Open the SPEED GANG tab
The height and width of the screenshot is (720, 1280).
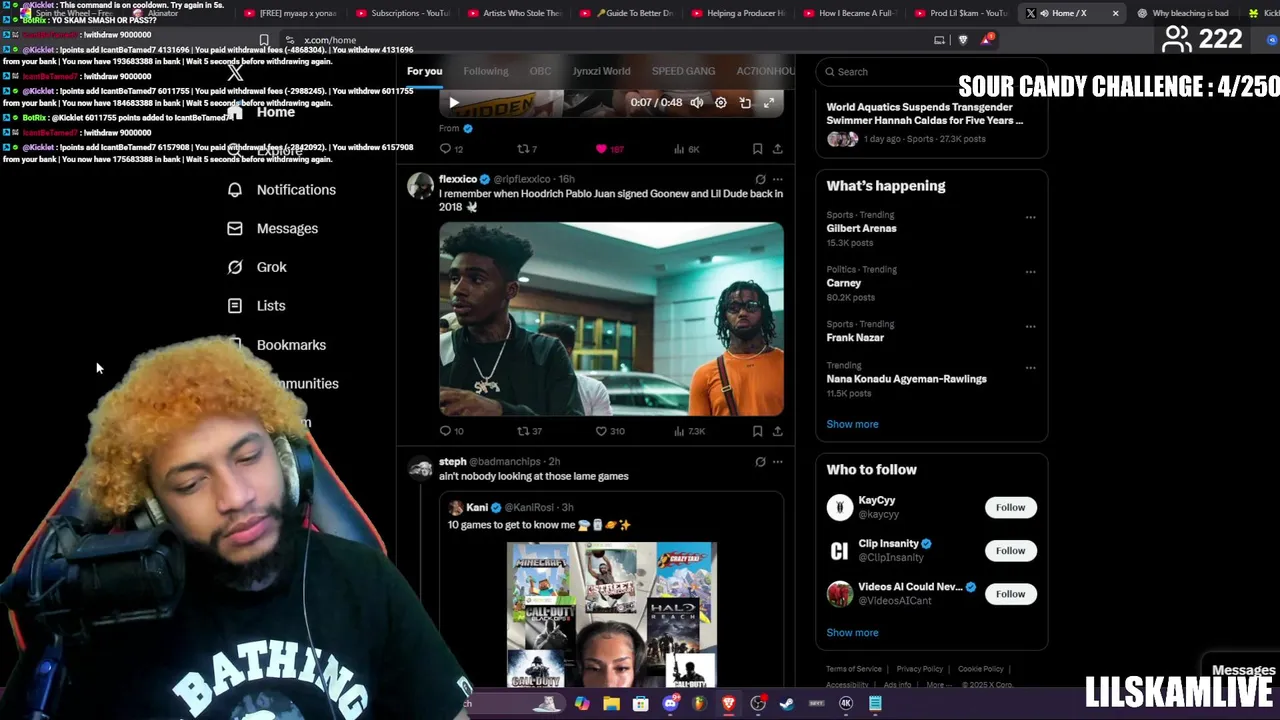click(x=683, y=71)
